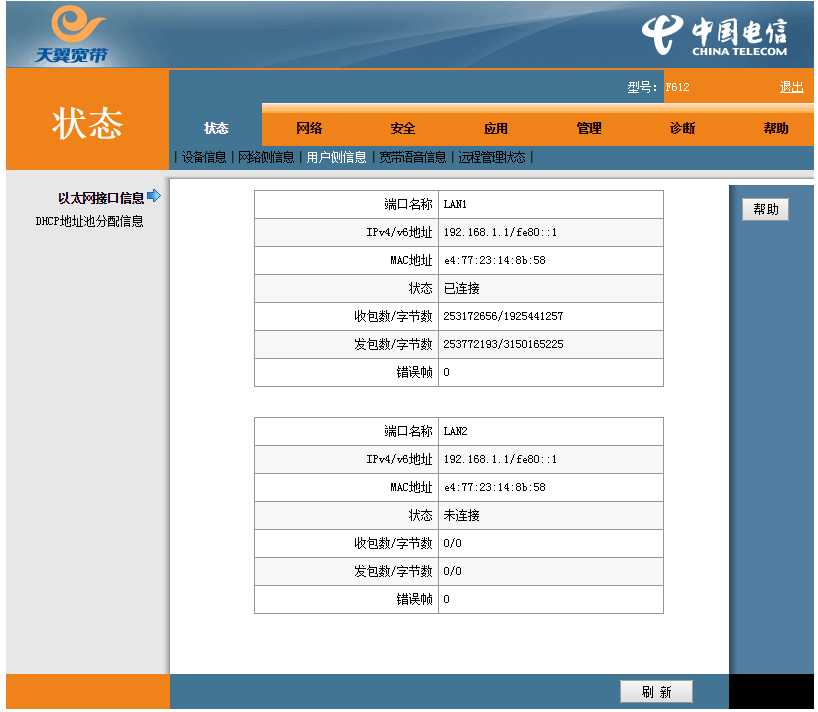Click the 状态 label in the LAN1 table

click(x=420, y=288)
